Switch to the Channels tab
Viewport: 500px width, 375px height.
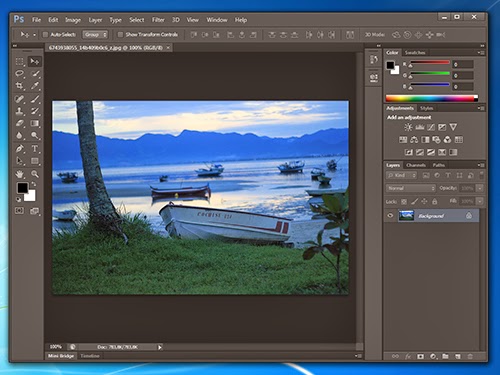coord(416,165)
